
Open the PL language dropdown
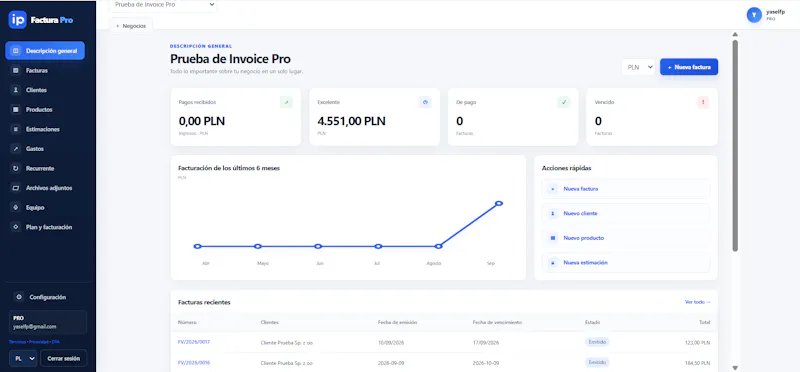click(23, 359)
